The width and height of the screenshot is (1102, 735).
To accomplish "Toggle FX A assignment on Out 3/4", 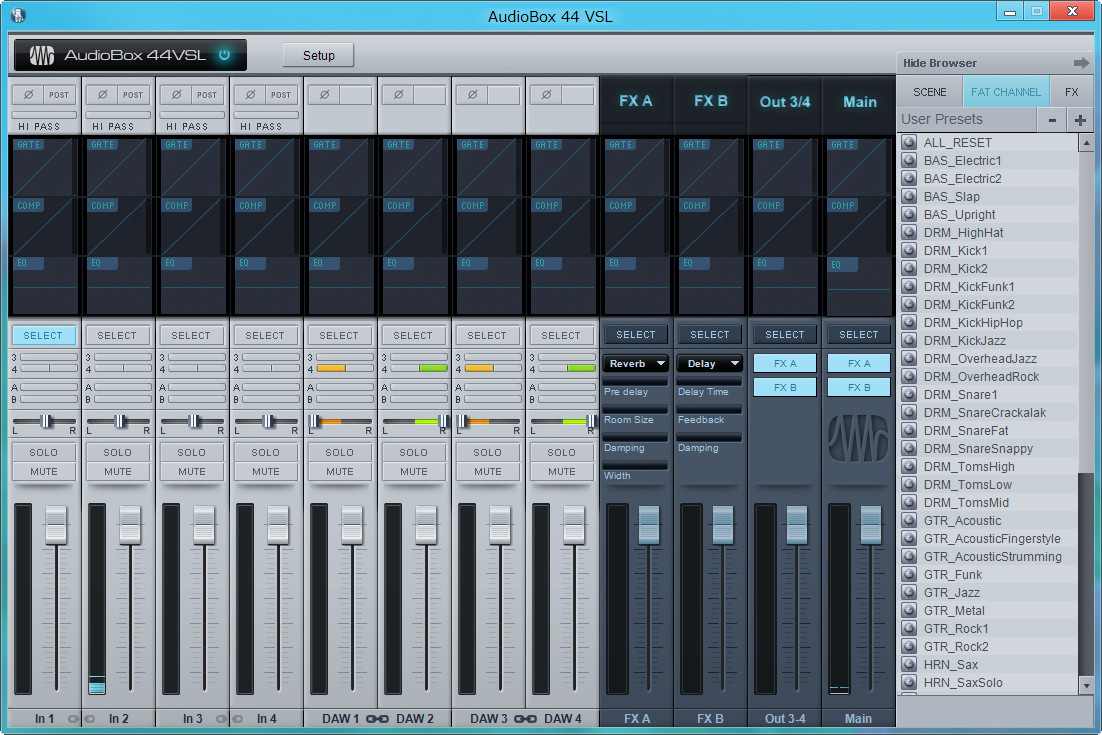I will click(x=785, y=363).
